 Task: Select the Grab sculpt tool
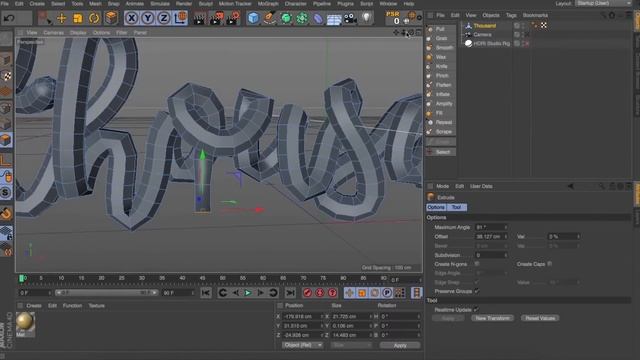point(441,38)
